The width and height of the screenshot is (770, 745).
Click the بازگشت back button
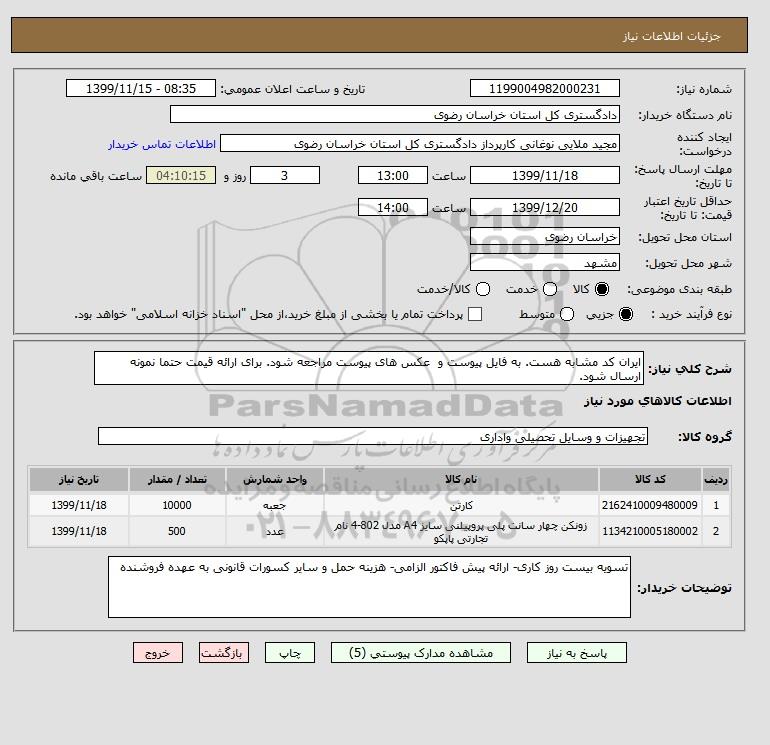click(224, 653)
